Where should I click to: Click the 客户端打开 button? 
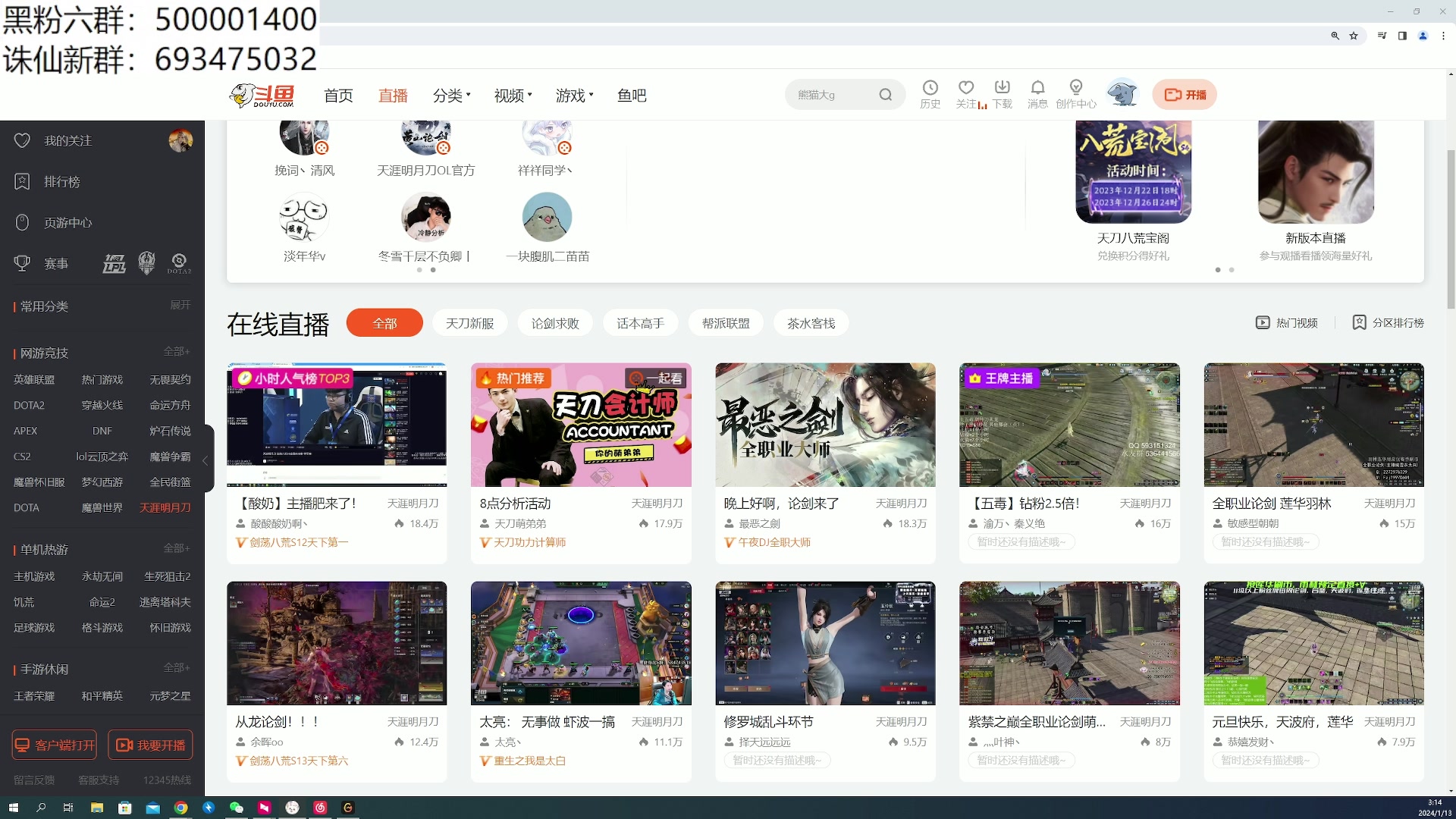53,745
